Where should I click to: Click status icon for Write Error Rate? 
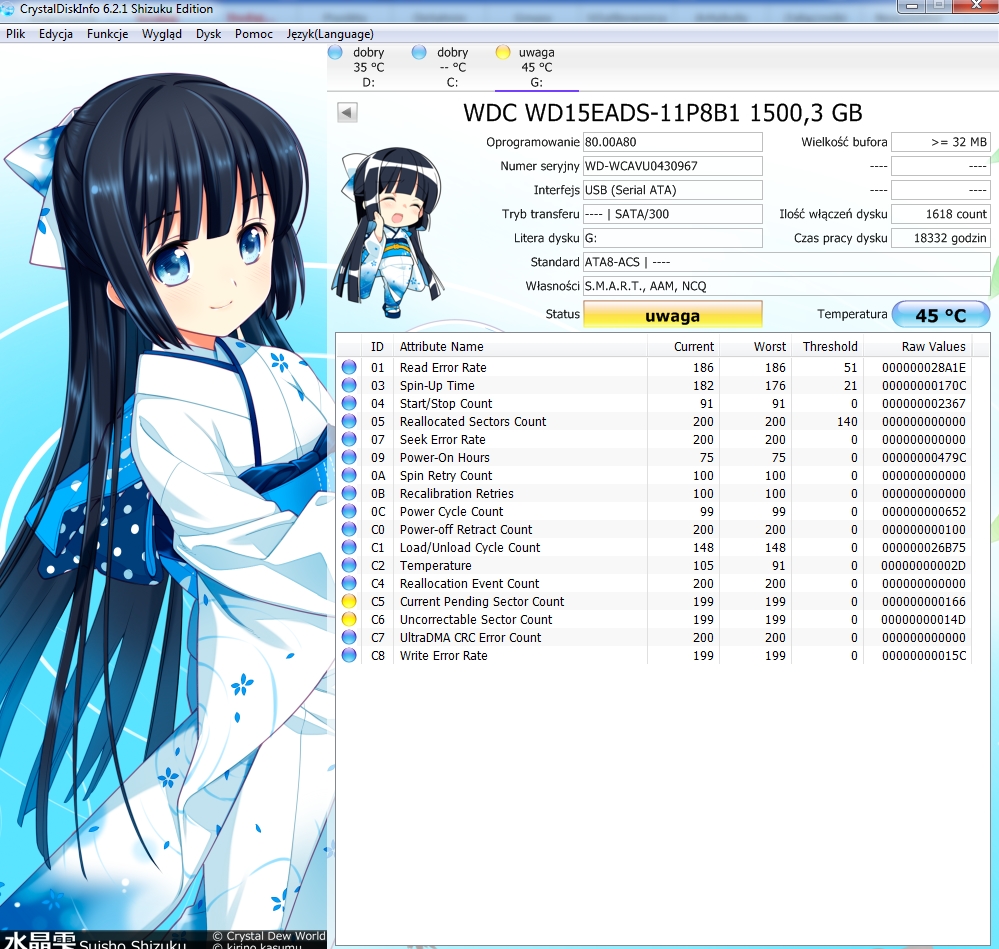[349, 655]
